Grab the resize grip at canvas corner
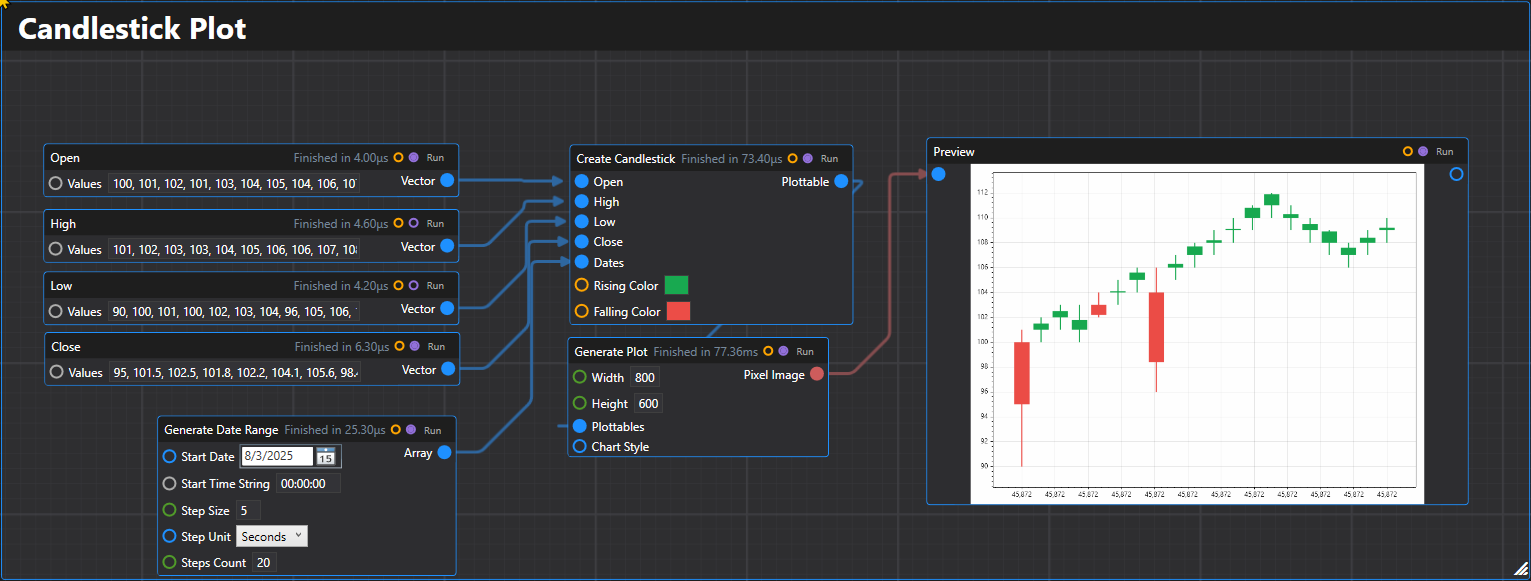The width and height of the screenshot is (1531, 581). [x=1520, y=569]
